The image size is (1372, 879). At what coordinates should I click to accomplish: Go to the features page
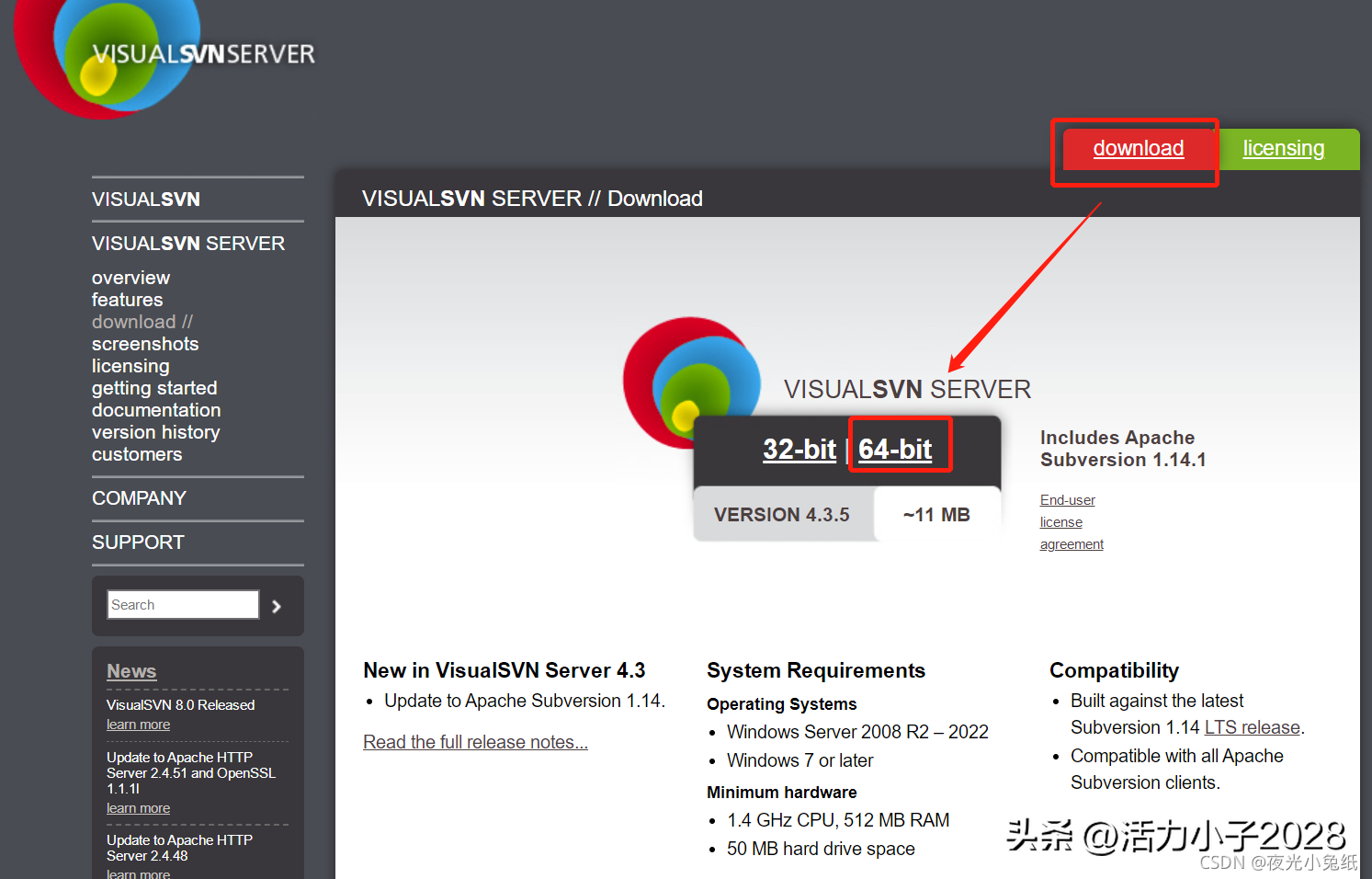[x=127, y=300]
